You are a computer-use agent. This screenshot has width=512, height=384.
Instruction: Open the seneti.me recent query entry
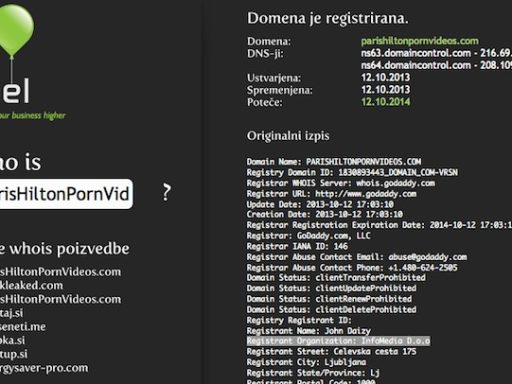23,326
